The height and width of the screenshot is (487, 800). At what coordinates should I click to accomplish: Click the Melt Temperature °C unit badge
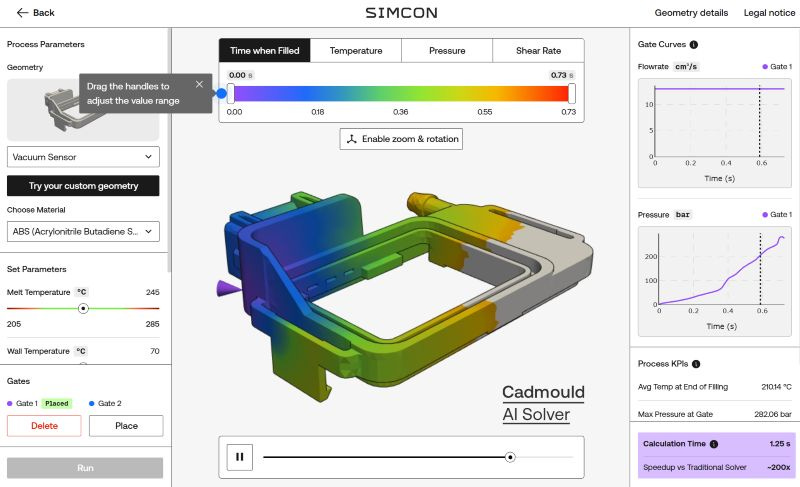pos(82,292)
